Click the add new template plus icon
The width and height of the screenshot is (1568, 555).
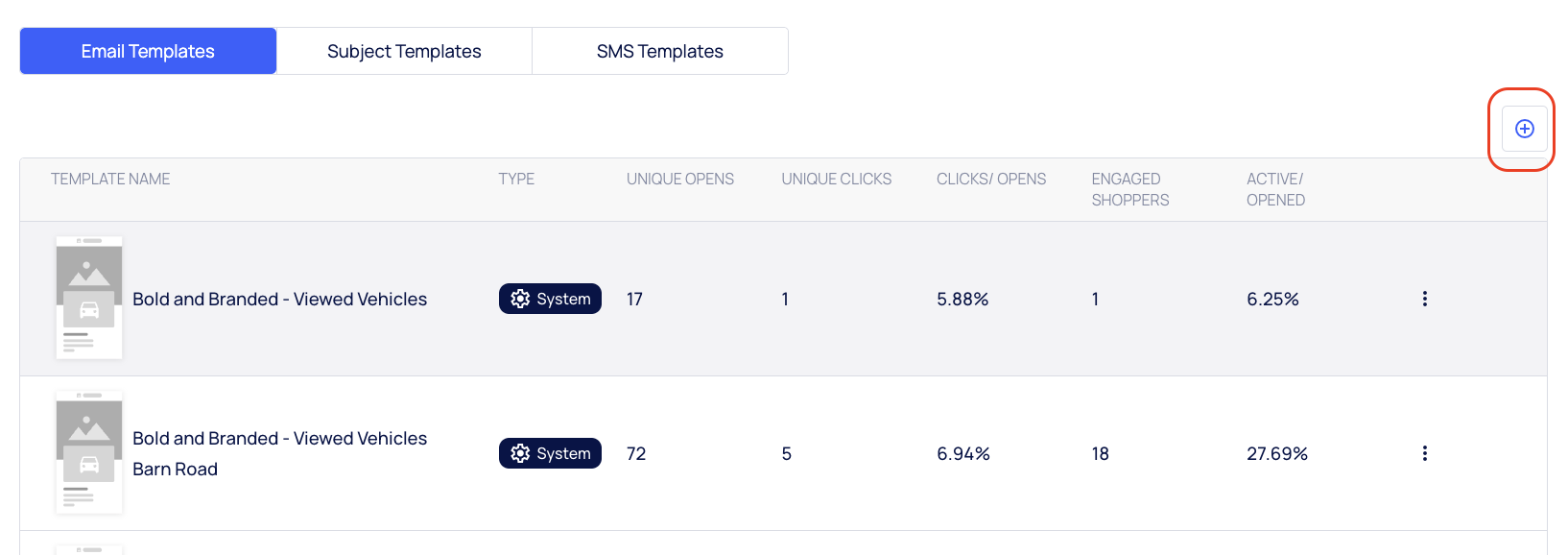tap(1524, 129)
